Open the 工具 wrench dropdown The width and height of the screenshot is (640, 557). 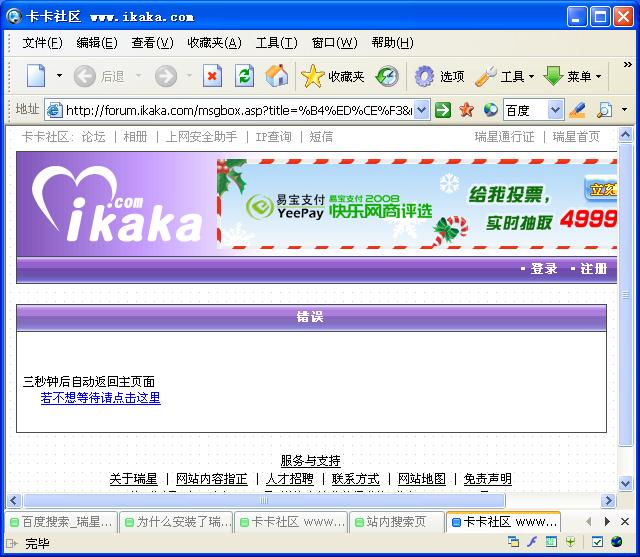click(505, 76)
